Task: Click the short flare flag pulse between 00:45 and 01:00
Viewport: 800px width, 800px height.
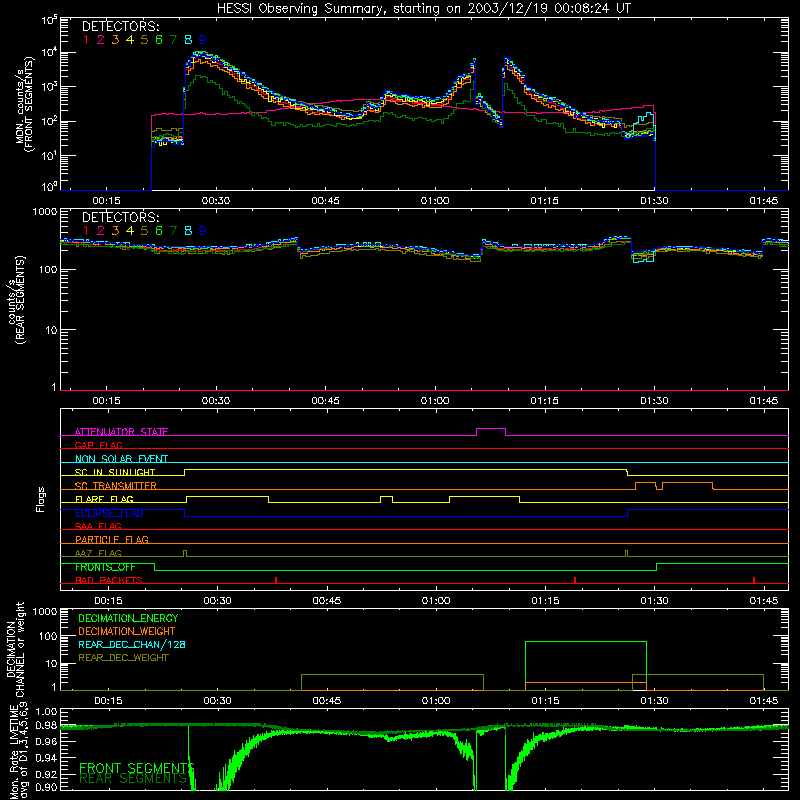Action: click(386, 499)
